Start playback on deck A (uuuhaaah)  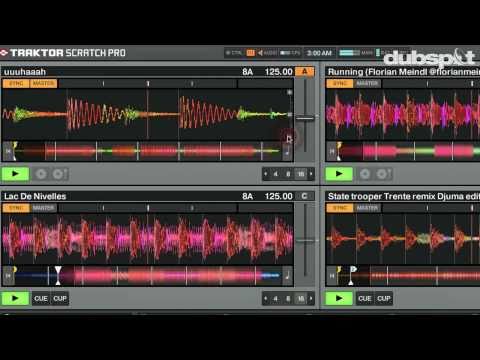(15, 174)
